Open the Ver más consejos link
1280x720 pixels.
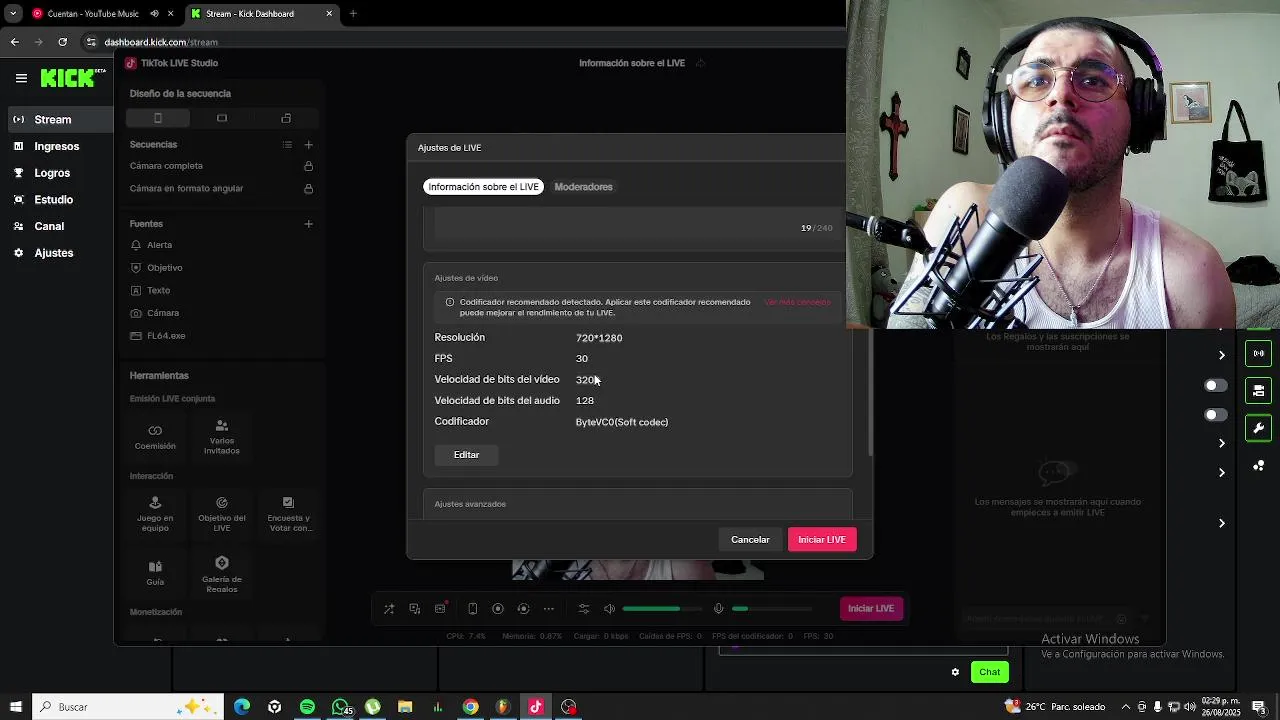pyautogui.click(x=797, y=302)
